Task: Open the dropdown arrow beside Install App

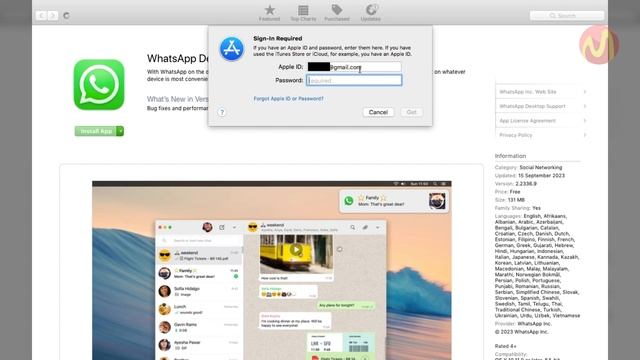Action: pyautogui.click(x=120, y=131)
